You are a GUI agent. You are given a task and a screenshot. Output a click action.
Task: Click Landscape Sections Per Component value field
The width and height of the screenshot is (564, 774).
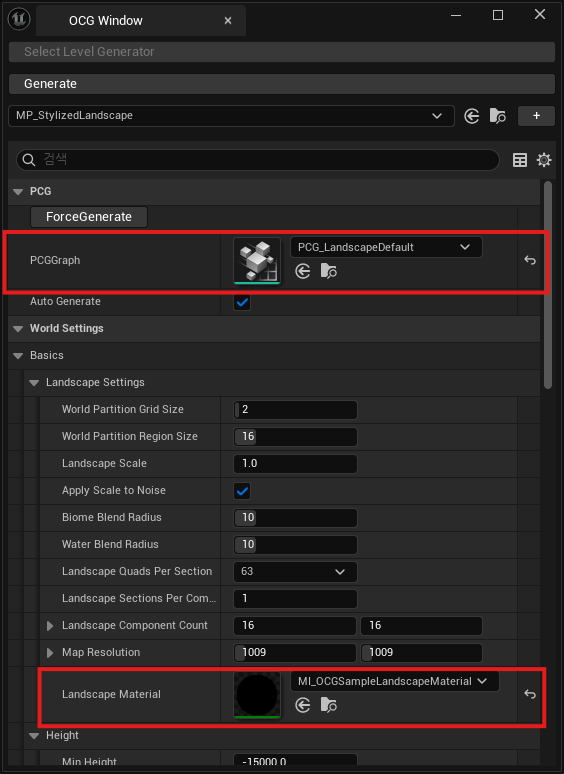[295, 599]
